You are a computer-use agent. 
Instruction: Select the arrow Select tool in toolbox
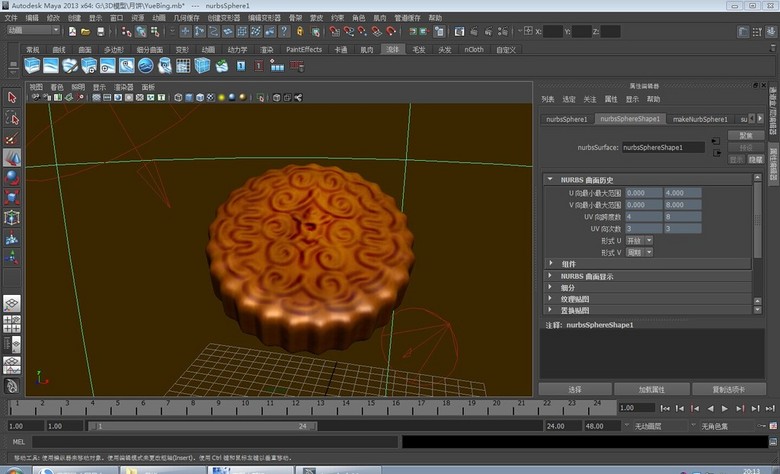pyautogui.click(x=12, y=98)
